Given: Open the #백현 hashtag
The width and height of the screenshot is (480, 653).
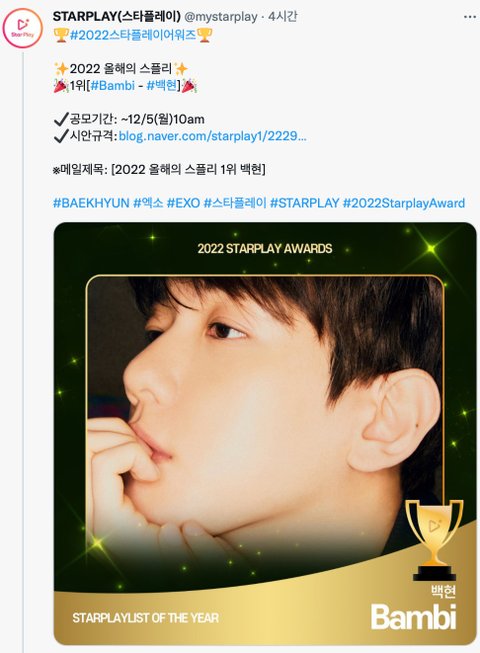Looking at the screenshot, I should click(x=162, y=85).
